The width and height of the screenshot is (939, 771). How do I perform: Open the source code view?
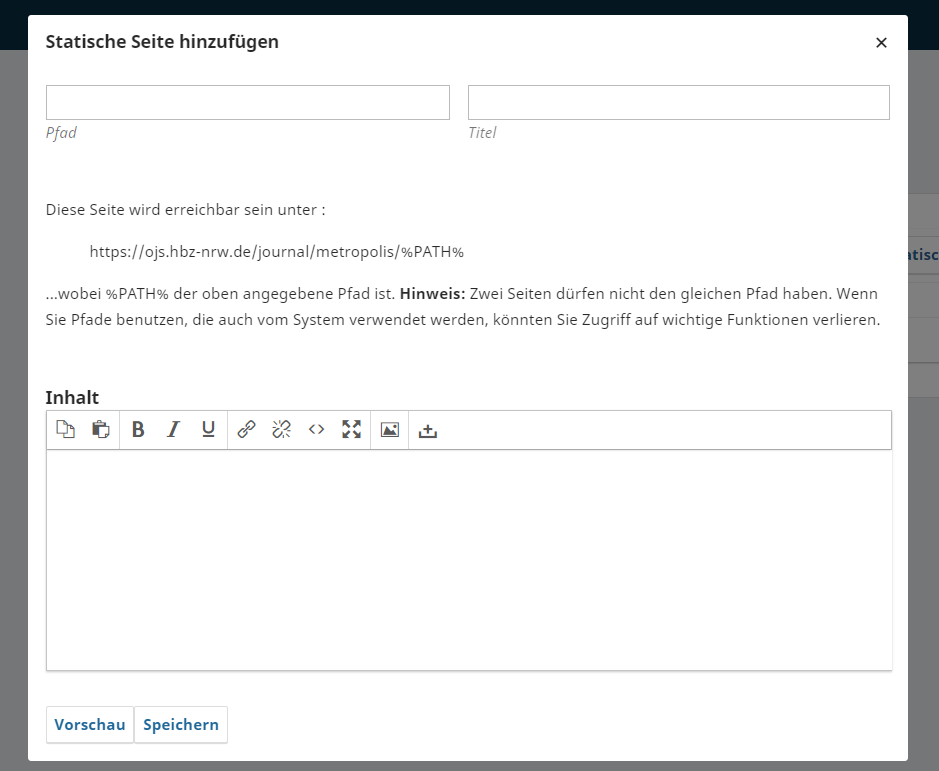(x=316, y=430)
